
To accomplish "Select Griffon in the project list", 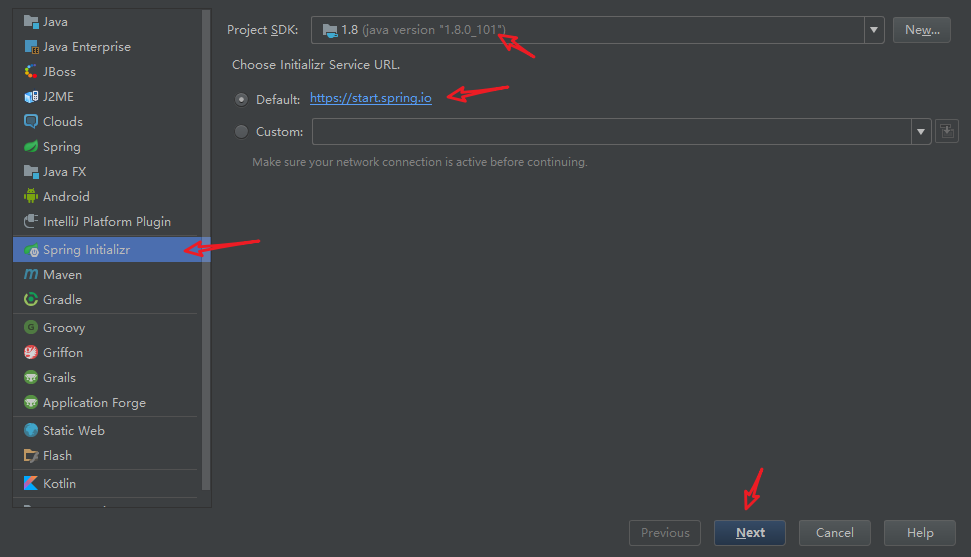I will (107, 353).
